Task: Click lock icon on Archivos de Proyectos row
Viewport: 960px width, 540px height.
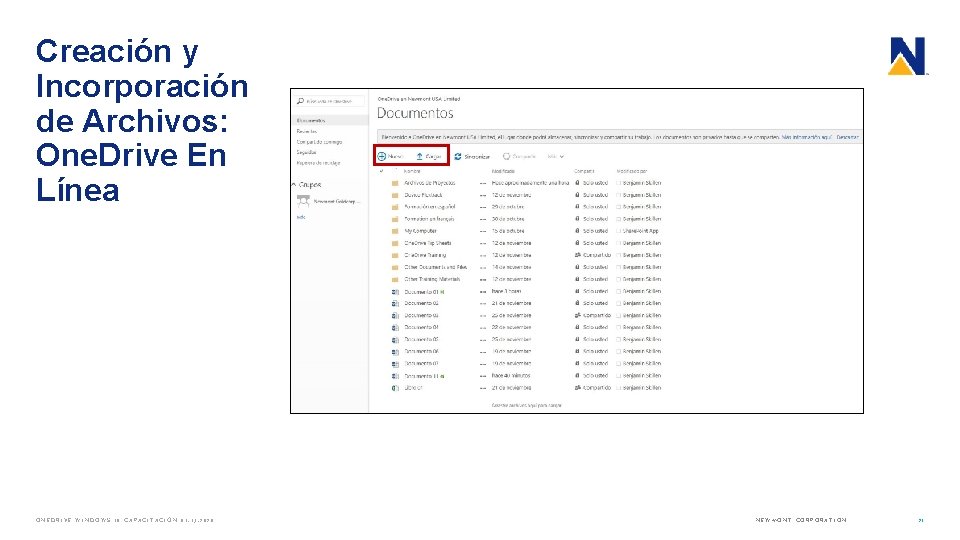Action: point(577,182)
